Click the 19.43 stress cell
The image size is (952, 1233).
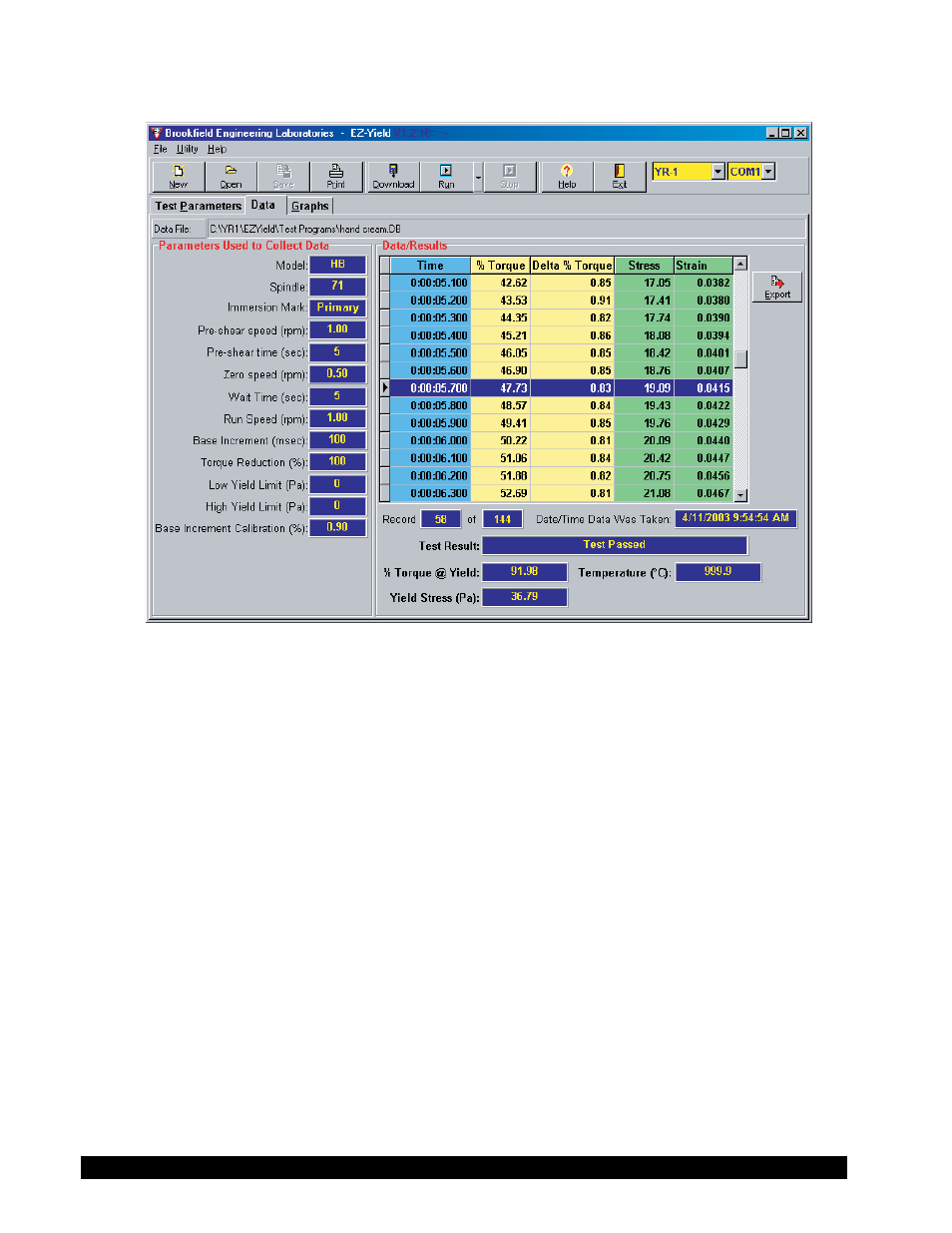pyautogui.click(x=644, y=405)
